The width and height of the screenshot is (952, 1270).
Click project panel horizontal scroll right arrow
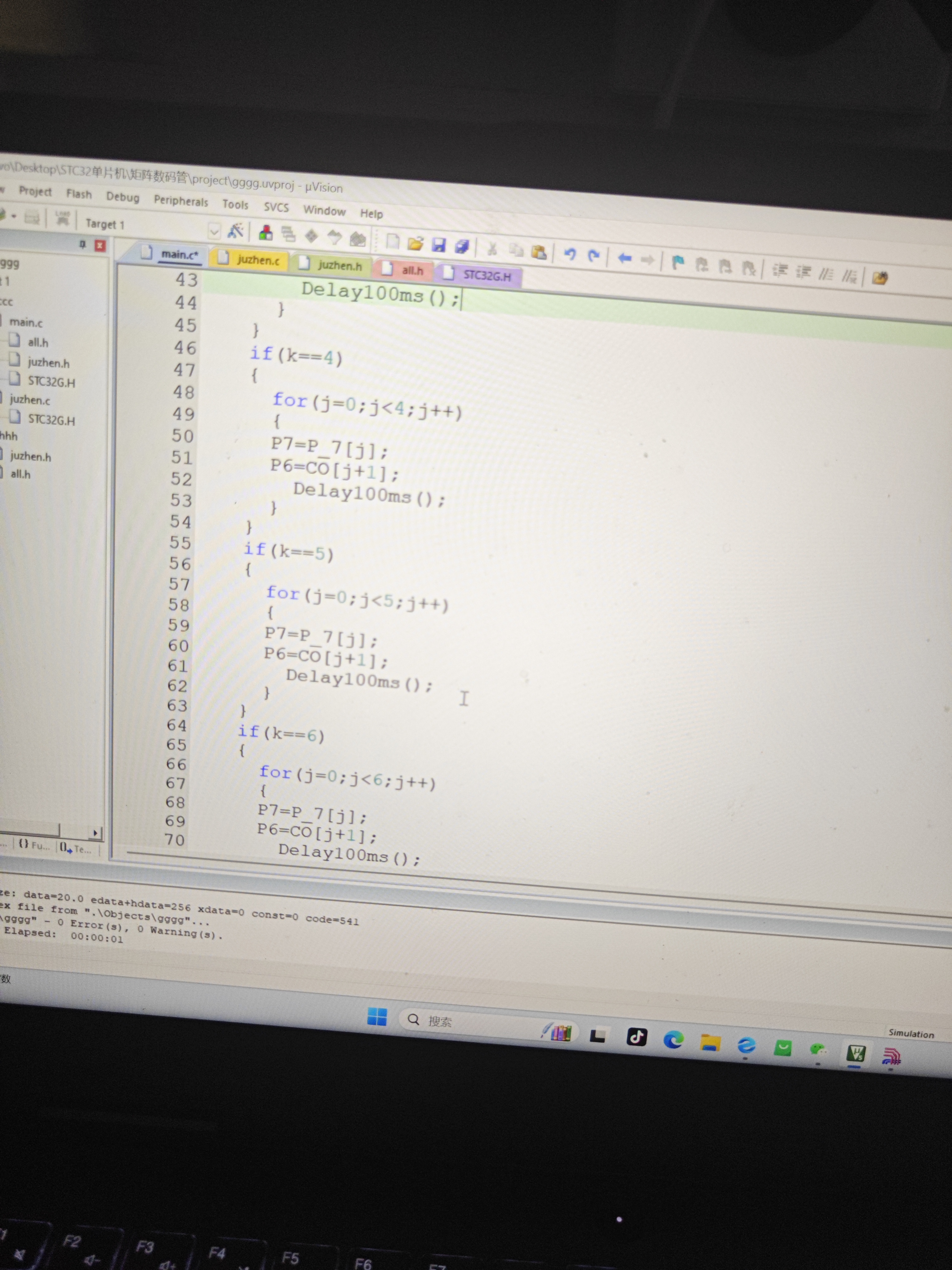click(95, 833)
